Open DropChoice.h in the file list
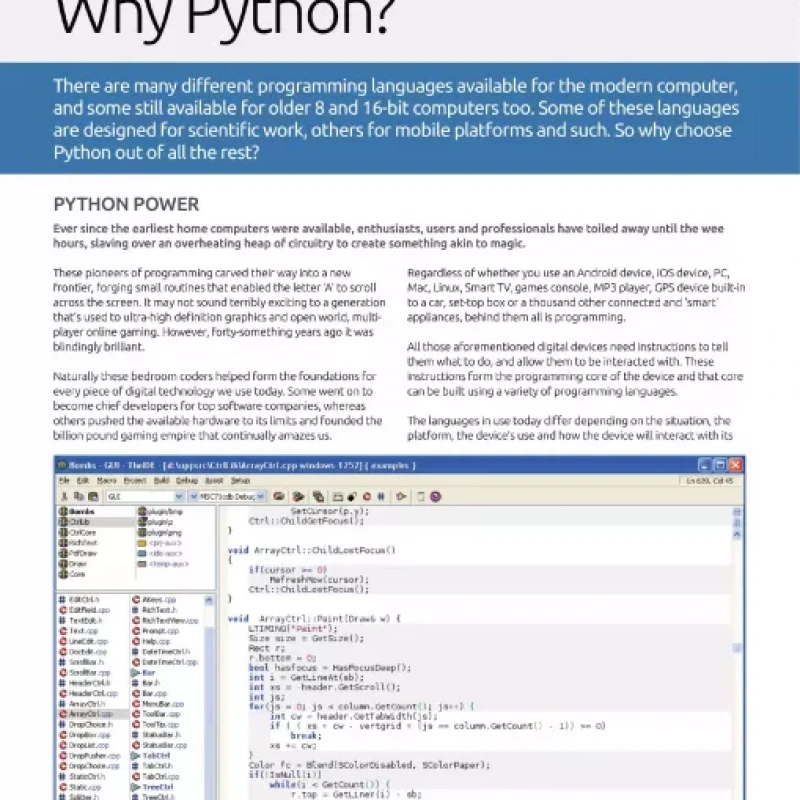Viewport: 800px width, 800px height. 86,724
